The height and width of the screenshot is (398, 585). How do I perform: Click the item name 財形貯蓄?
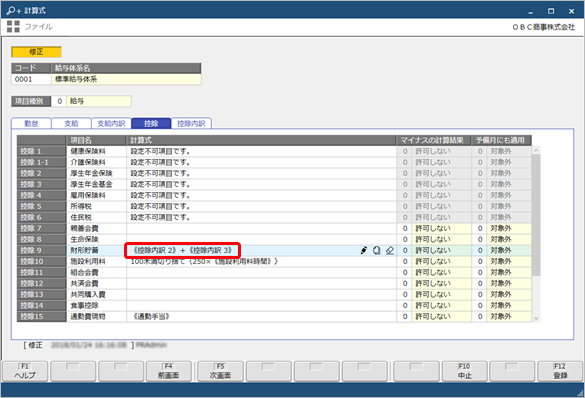pos(96,250)
